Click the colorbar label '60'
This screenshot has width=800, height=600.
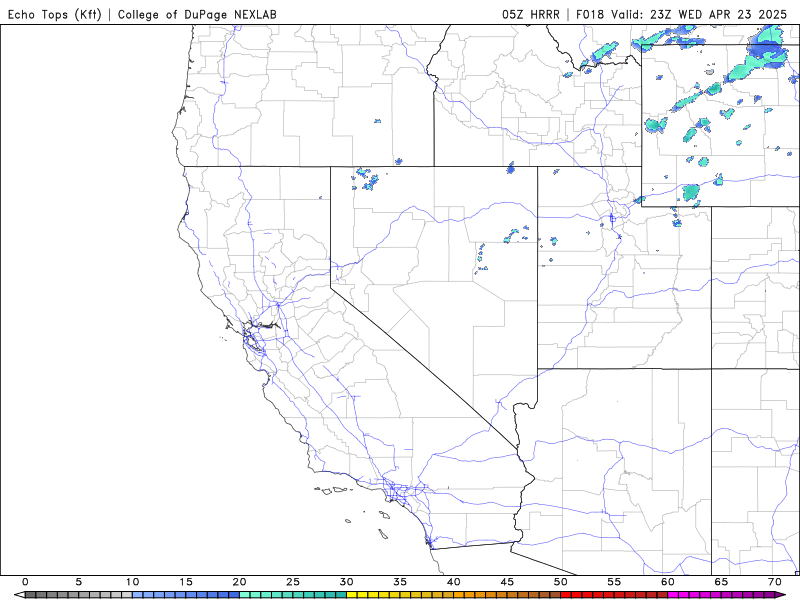click(x=668, y=582)
